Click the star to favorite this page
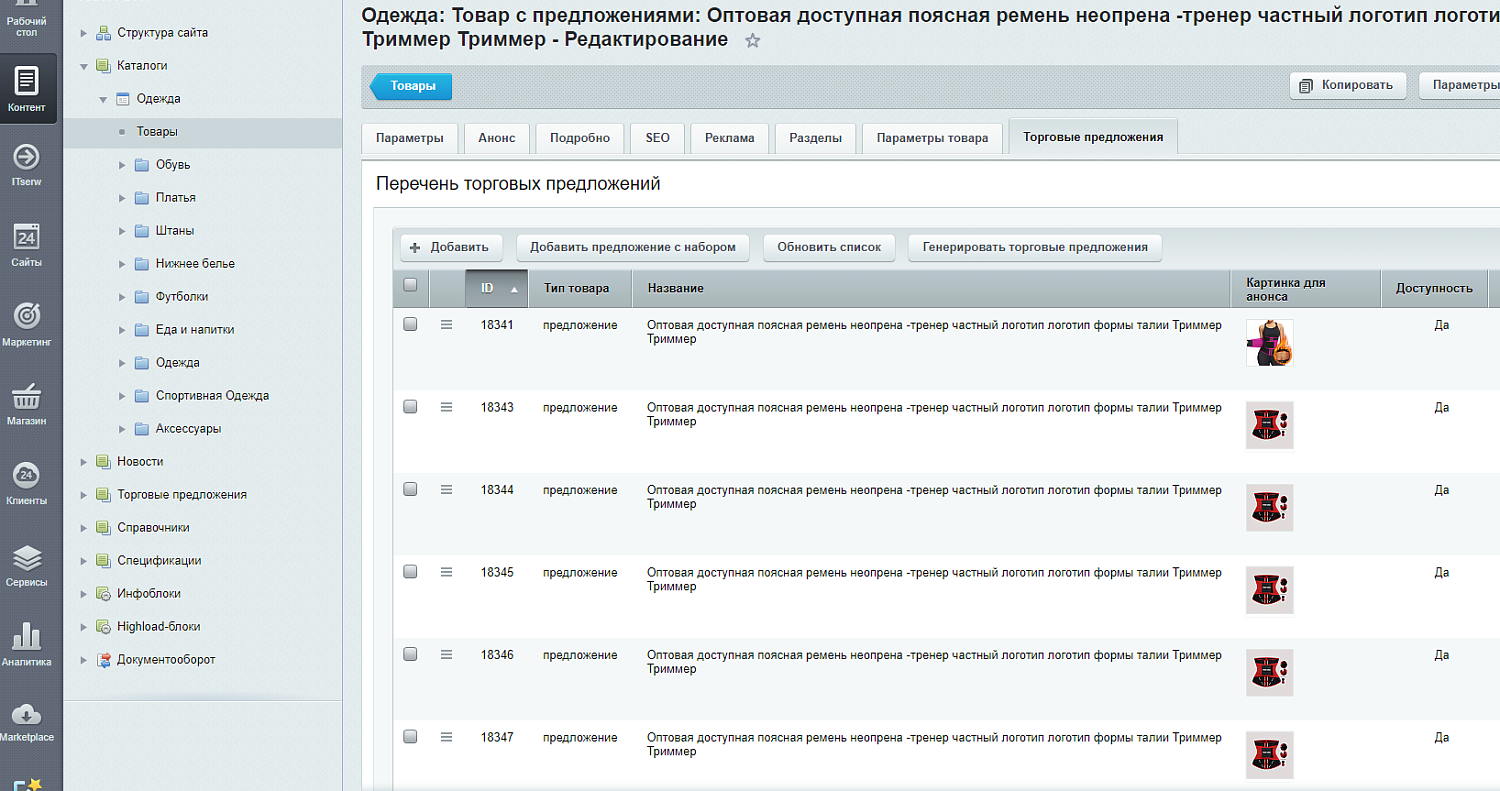1500x791 pixels. click(x=752, y=41)
